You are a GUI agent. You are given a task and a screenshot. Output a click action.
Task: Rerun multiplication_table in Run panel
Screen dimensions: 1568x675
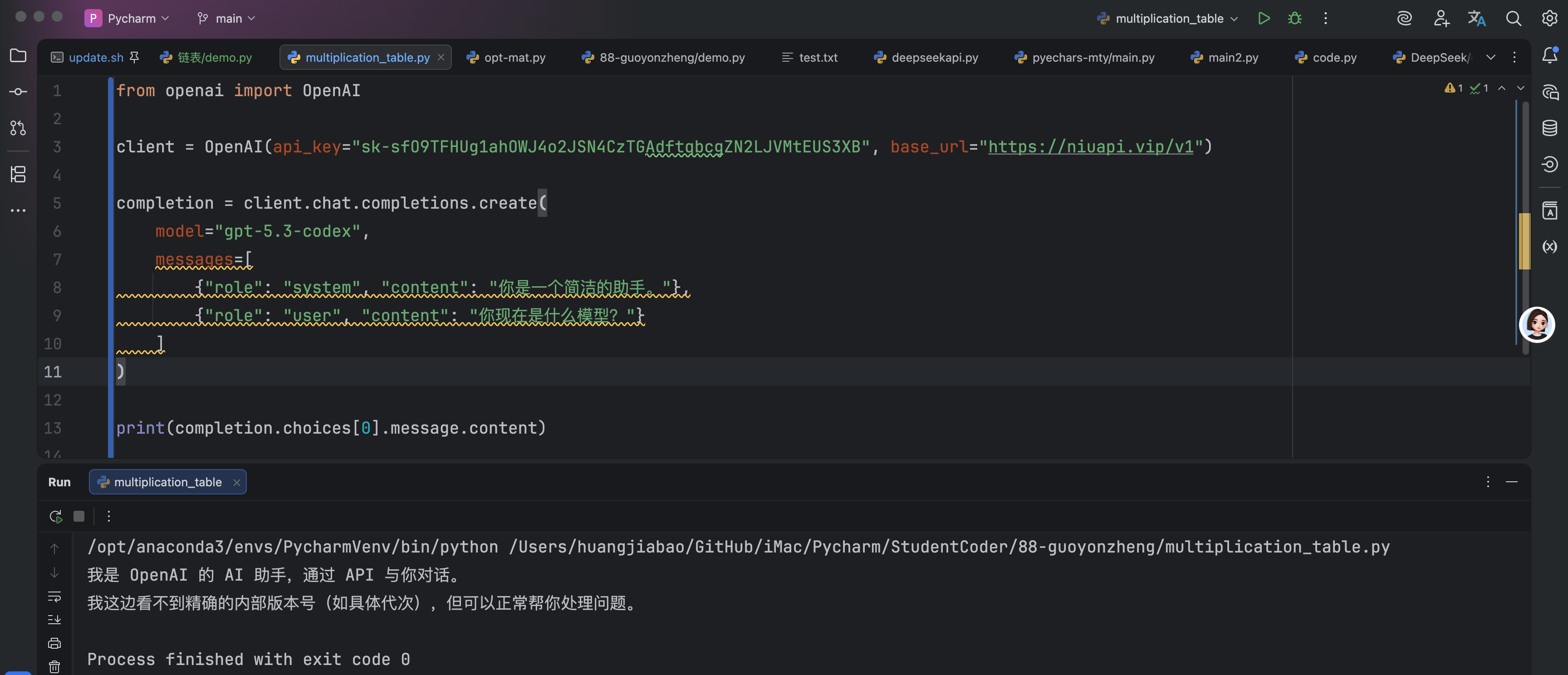point(55,516)
